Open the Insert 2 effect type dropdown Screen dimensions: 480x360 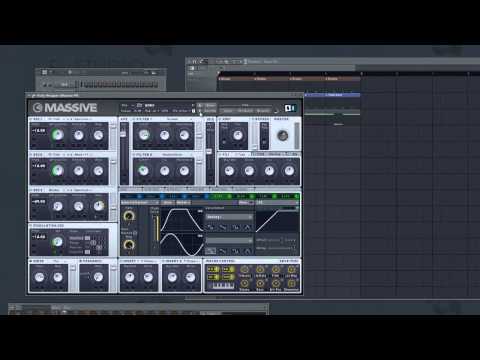pos(192,261)
